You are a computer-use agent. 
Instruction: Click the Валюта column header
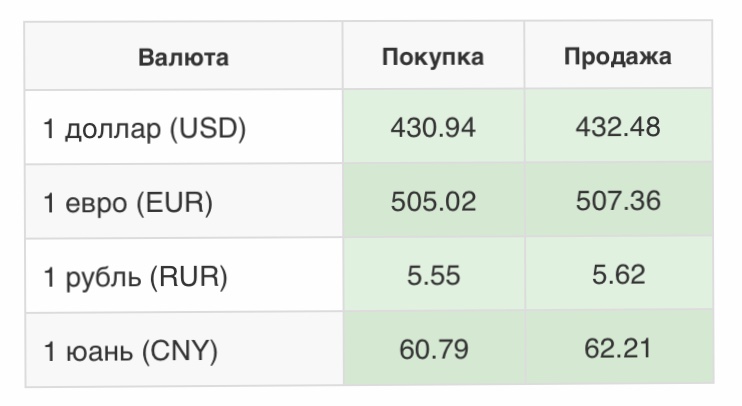coord(183,57)
